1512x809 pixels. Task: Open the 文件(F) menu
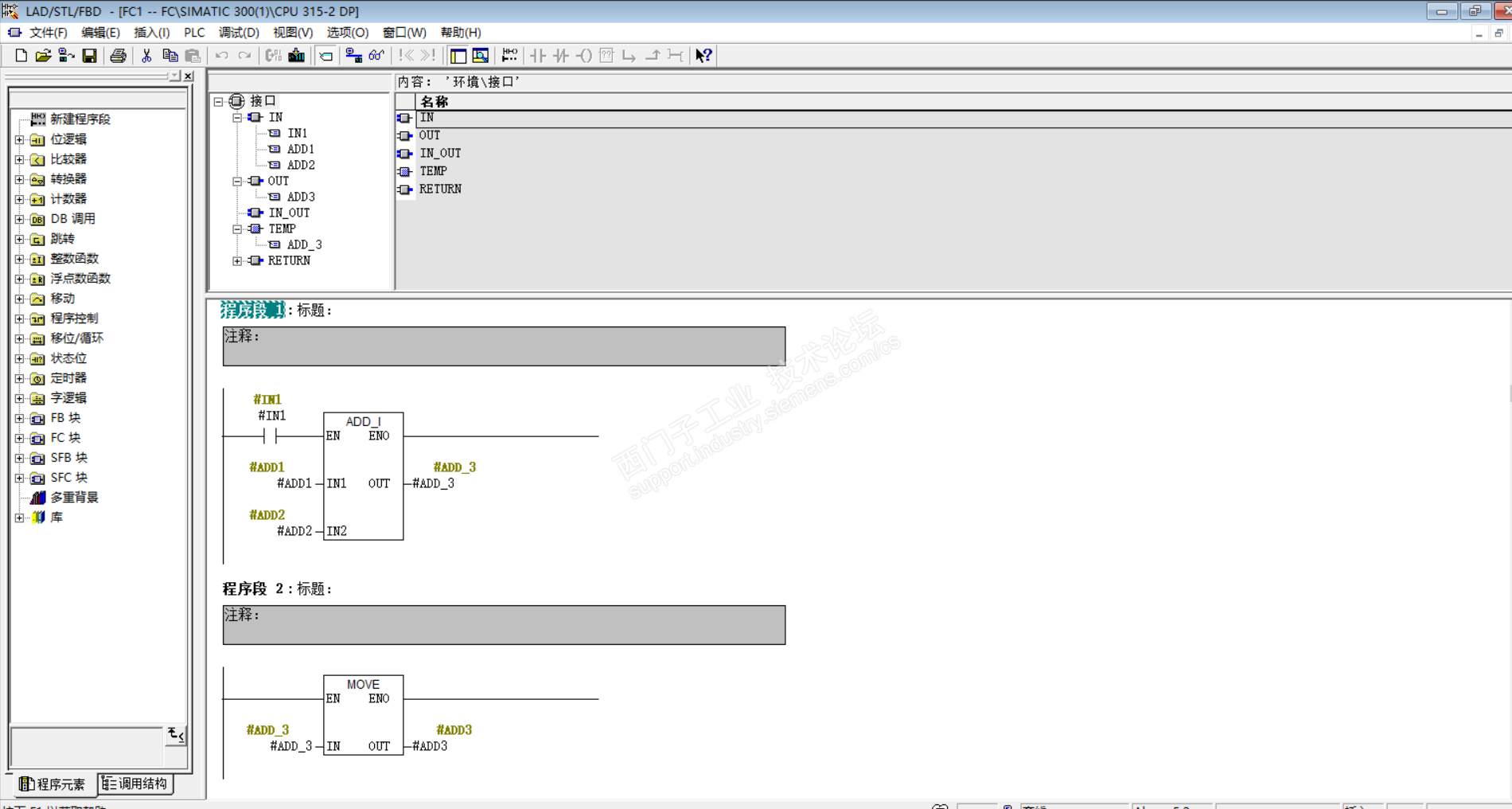click(48, 33)
